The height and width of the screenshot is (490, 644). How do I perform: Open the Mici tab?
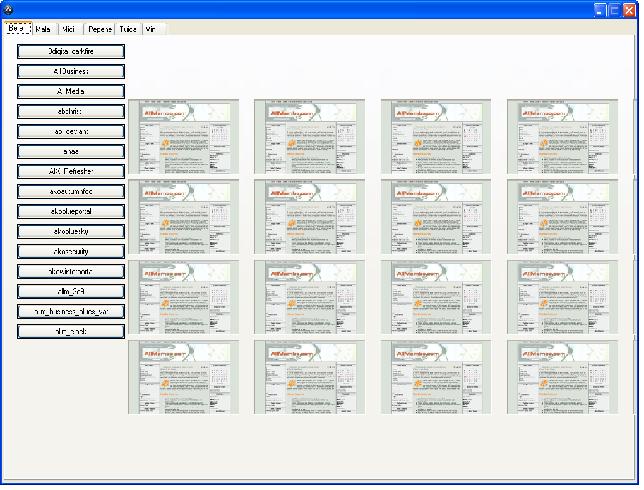pos(68,30)
